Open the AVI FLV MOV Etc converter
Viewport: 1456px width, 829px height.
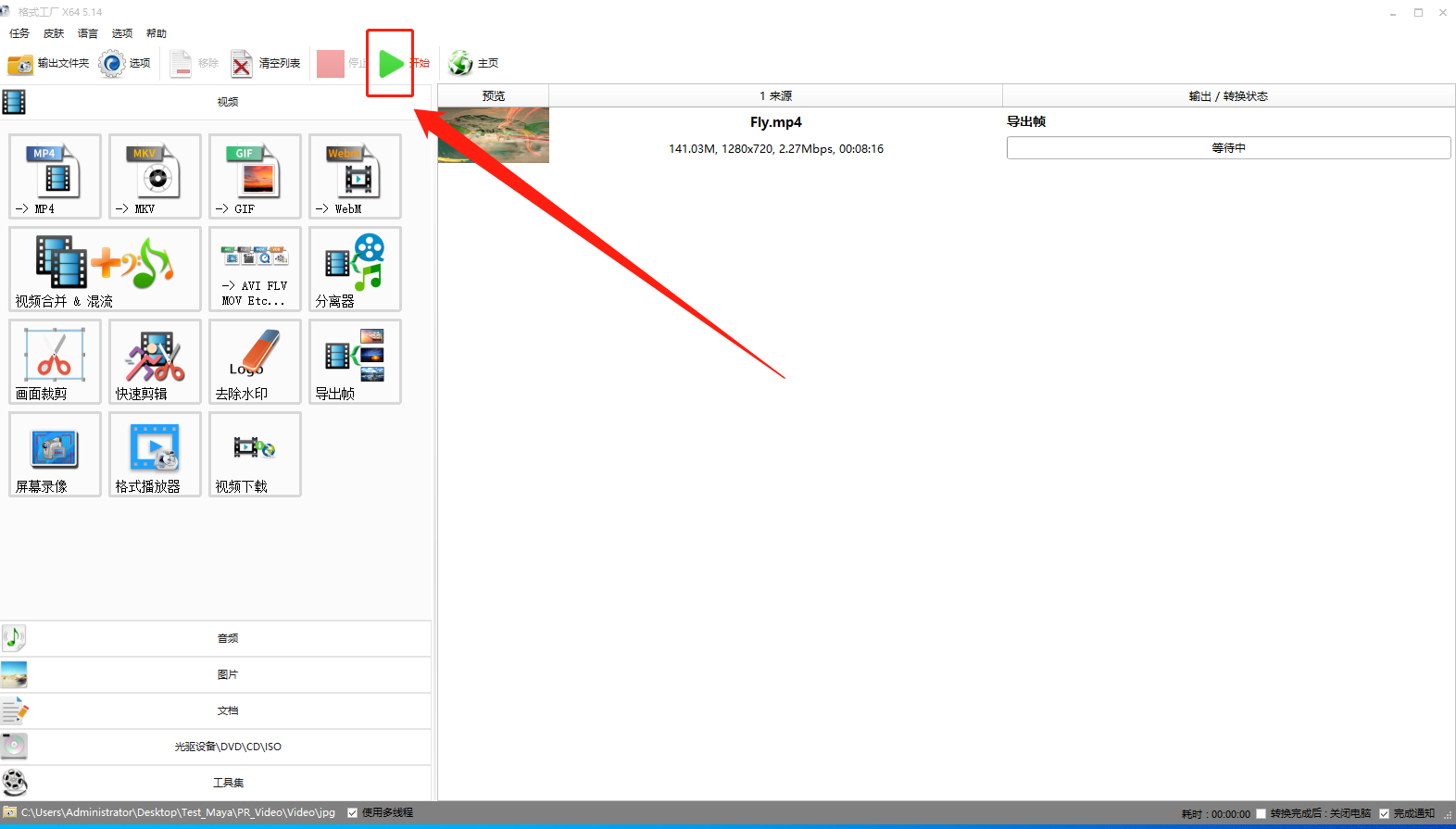tap(255, 269)
